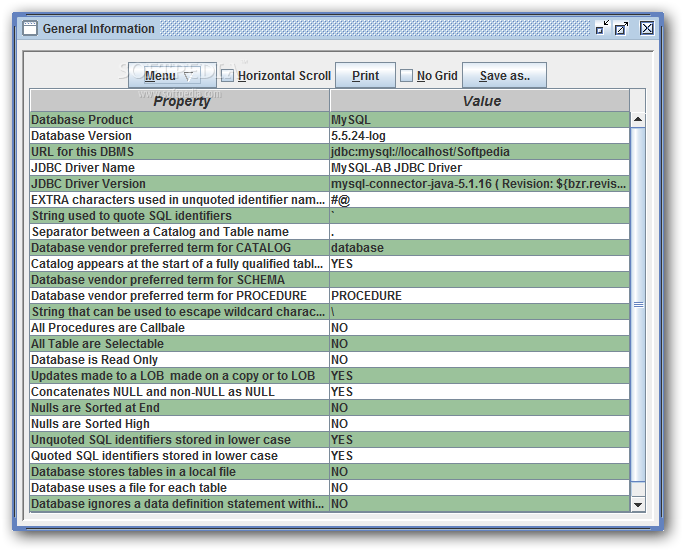Screen dimensions: 684x551
Task: Select 'Database uses a file for each table'
Action: pos(180,488)
